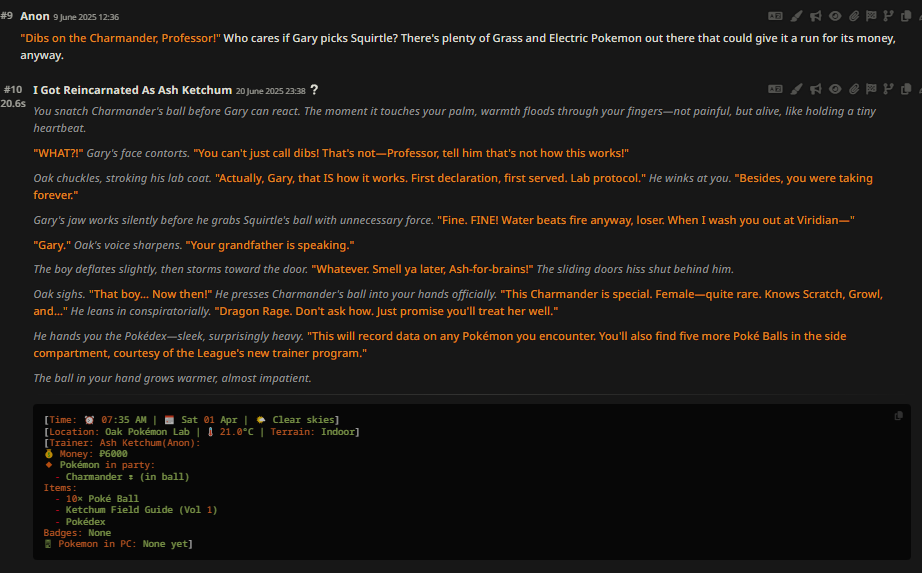Toggle eye visibility icon on message #10
The width and height of the screenshot is (922, 573).
tap(835, 89)
